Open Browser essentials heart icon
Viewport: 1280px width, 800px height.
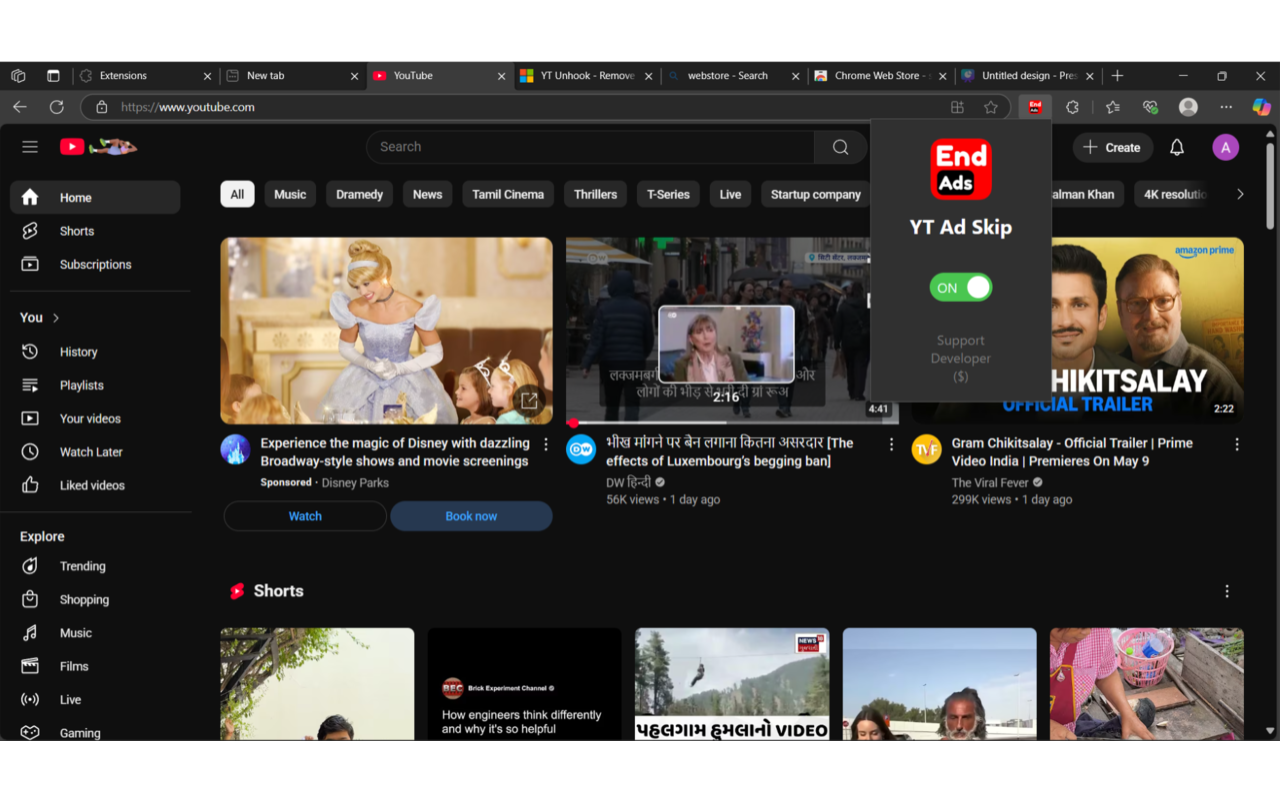click(x=1150, y=107)
